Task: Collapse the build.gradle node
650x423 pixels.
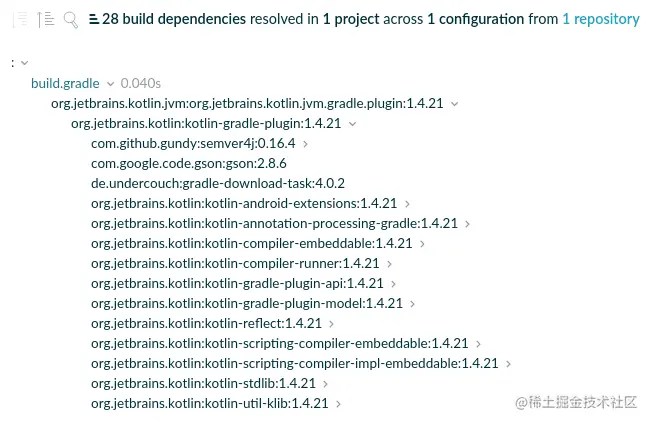Action: click(111, 83)
